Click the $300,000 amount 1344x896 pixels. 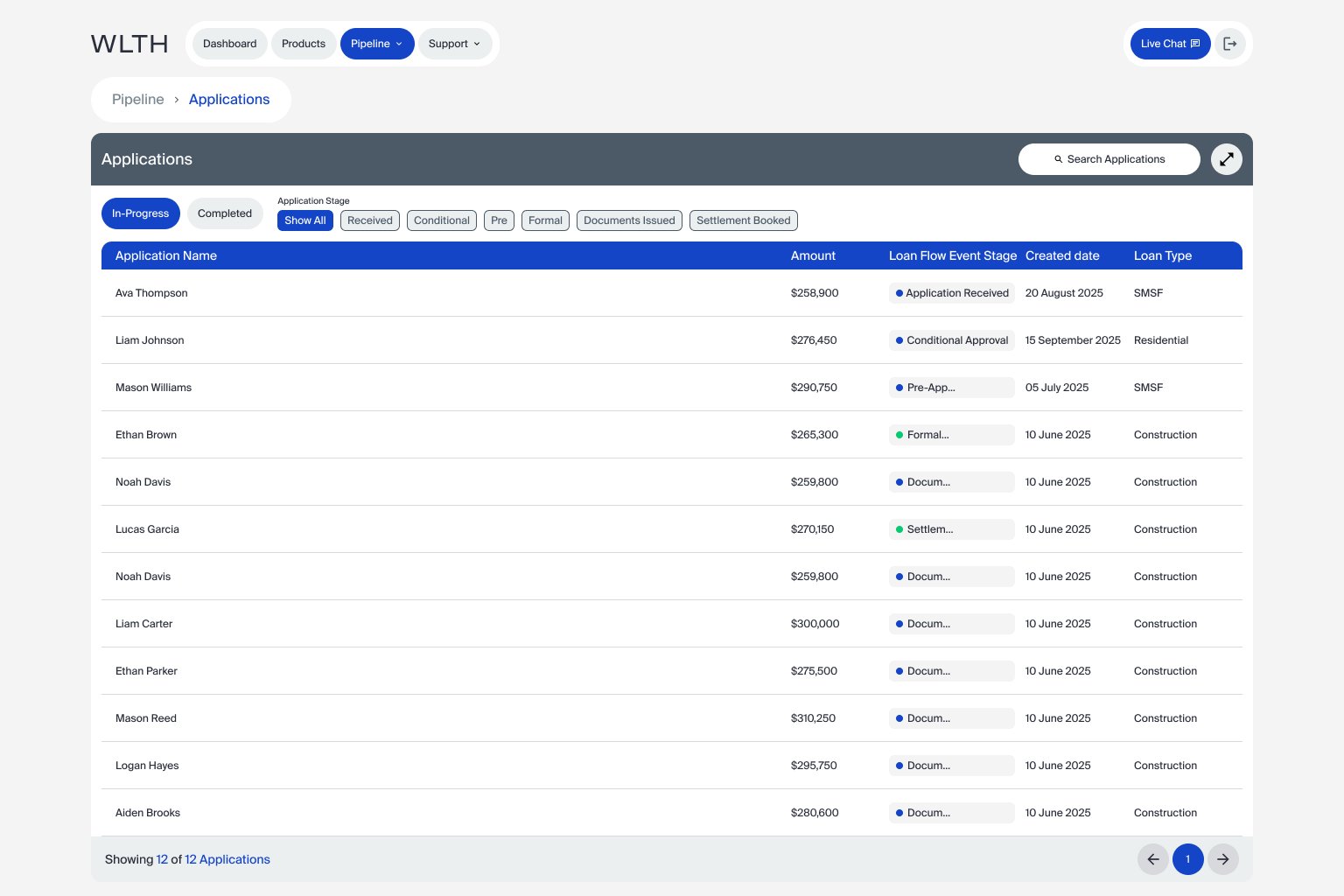[x=815, y=624]
